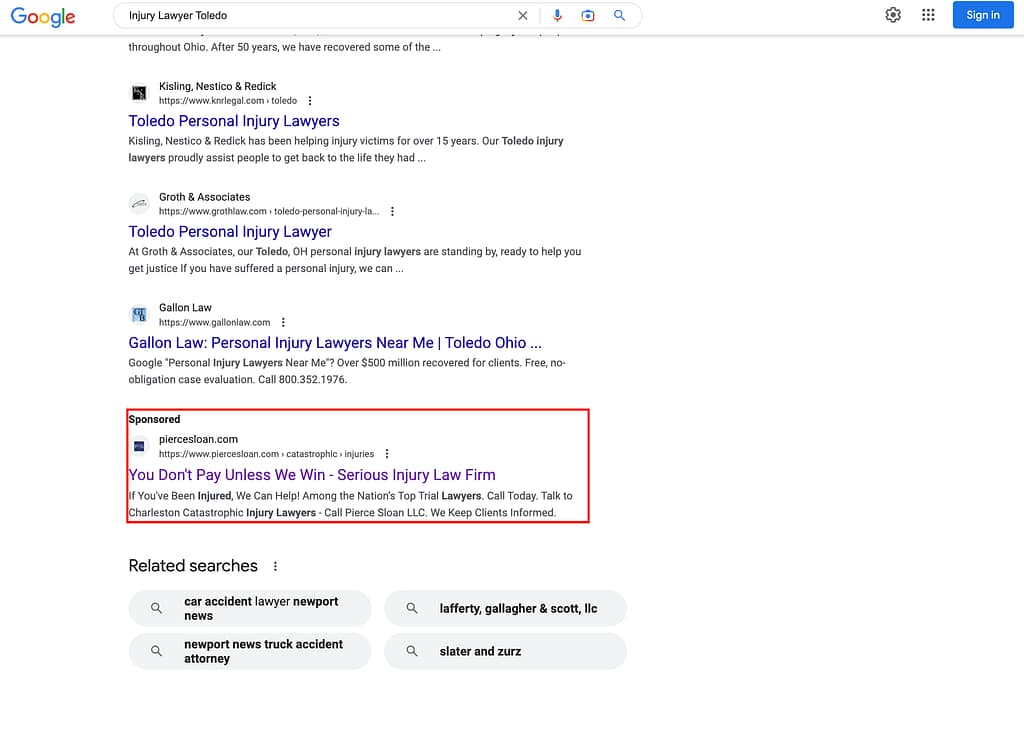Image resolution: width=1024 pixels, height=745 pixels.
Task: Search lafferty, gallagher & scott, llc suggestion
Action: click(505, 609)
